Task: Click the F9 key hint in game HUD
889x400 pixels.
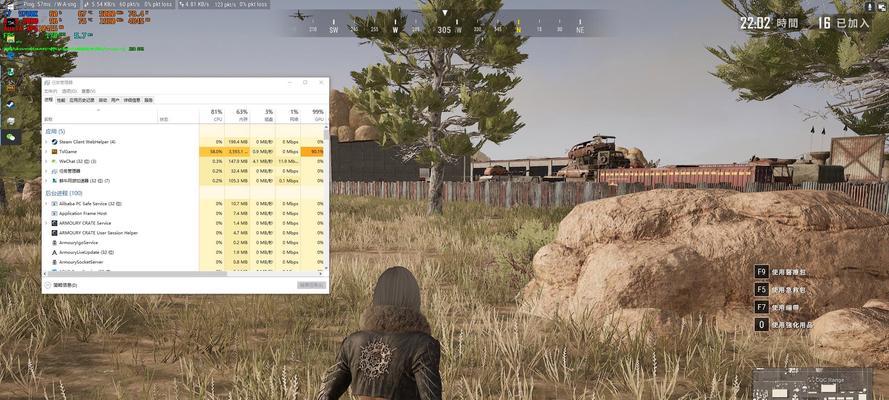Action: point(761,271)
